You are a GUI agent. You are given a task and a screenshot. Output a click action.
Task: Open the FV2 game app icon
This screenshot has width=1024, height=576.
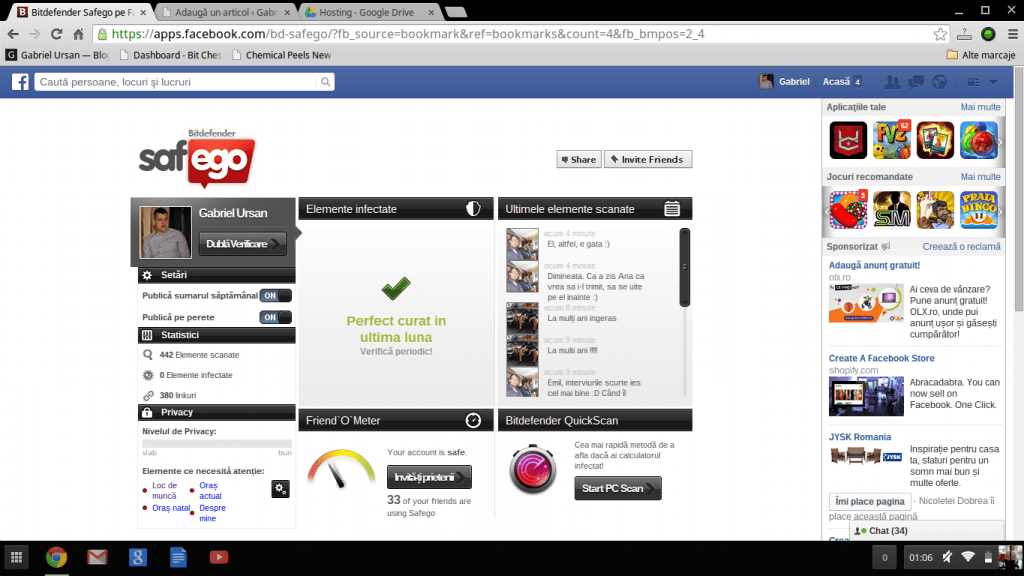[x=891, y=140]
